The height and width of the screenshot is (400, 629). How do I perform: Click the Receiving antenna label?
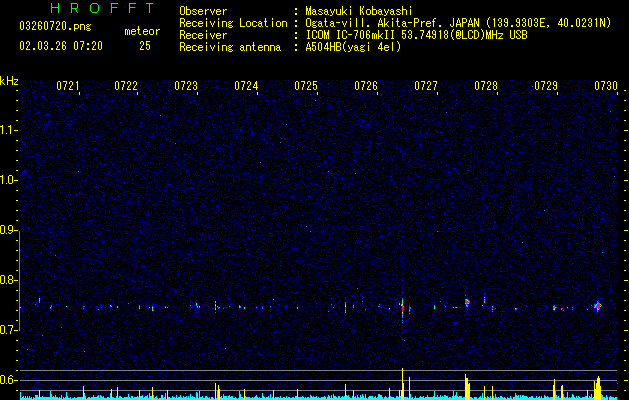(230, 47)
